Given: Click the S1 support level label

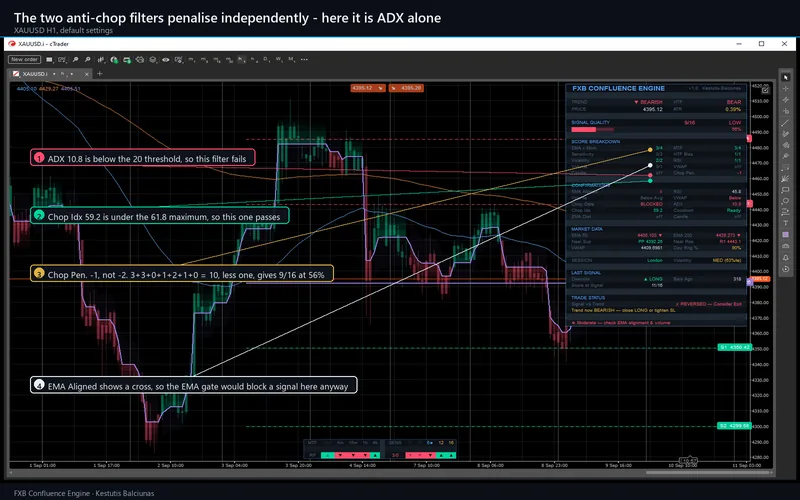Looking at the screenshot, I should (734, 347).
